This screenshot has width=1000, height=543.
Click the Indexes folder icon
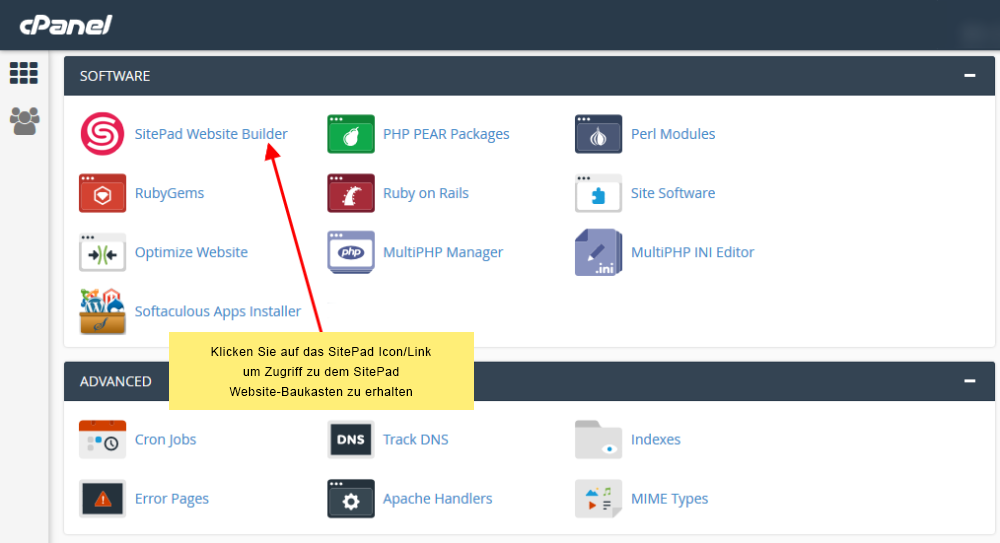pos(598,439)
